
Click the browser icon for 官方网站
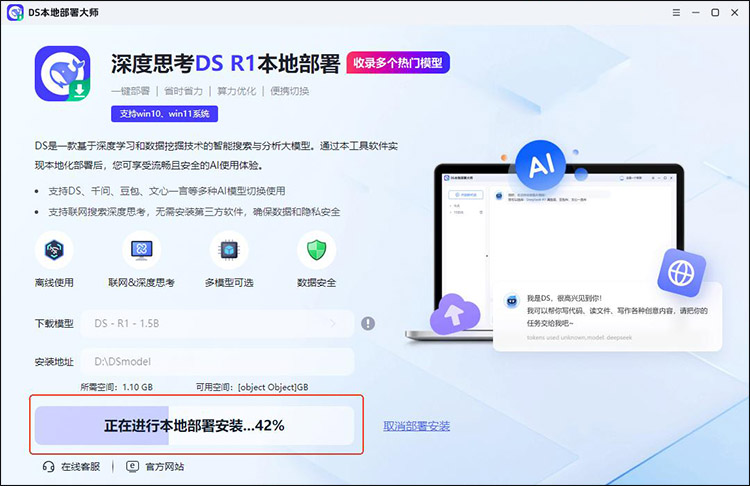[x=132, y=466]
